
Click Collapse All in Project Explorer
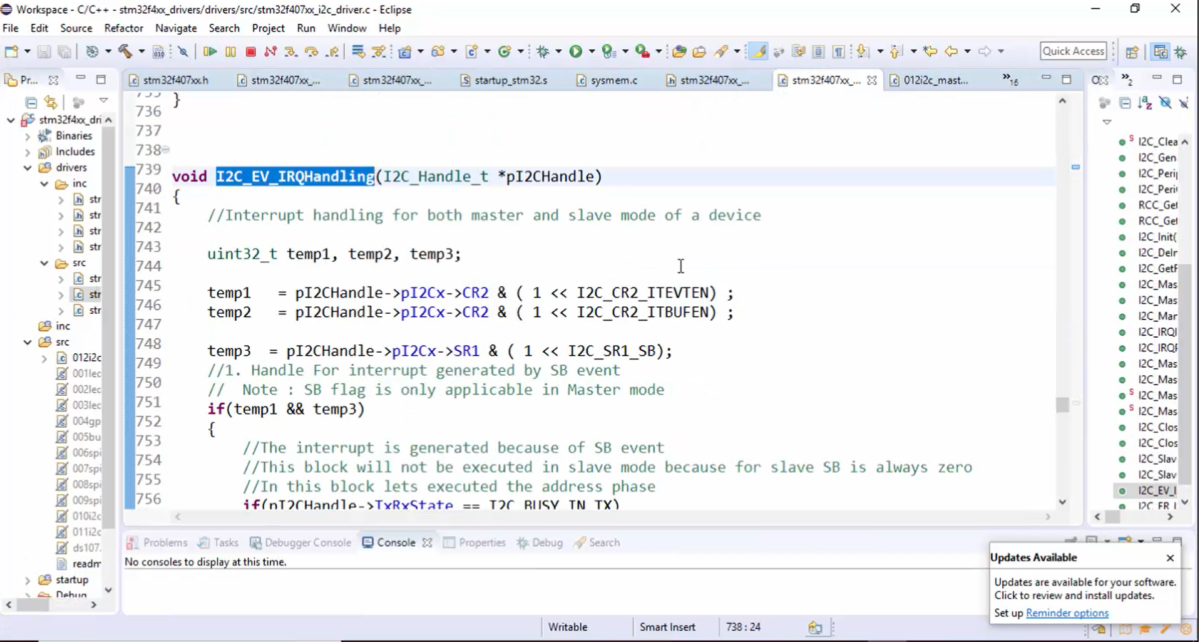[31, 102]
